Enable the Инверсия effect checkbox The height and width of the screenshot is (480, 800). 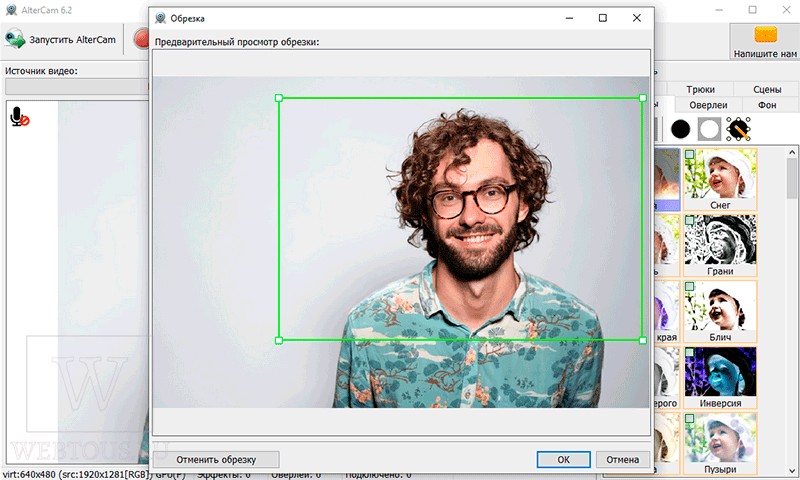pyautogui.click(x=690, y=352)
